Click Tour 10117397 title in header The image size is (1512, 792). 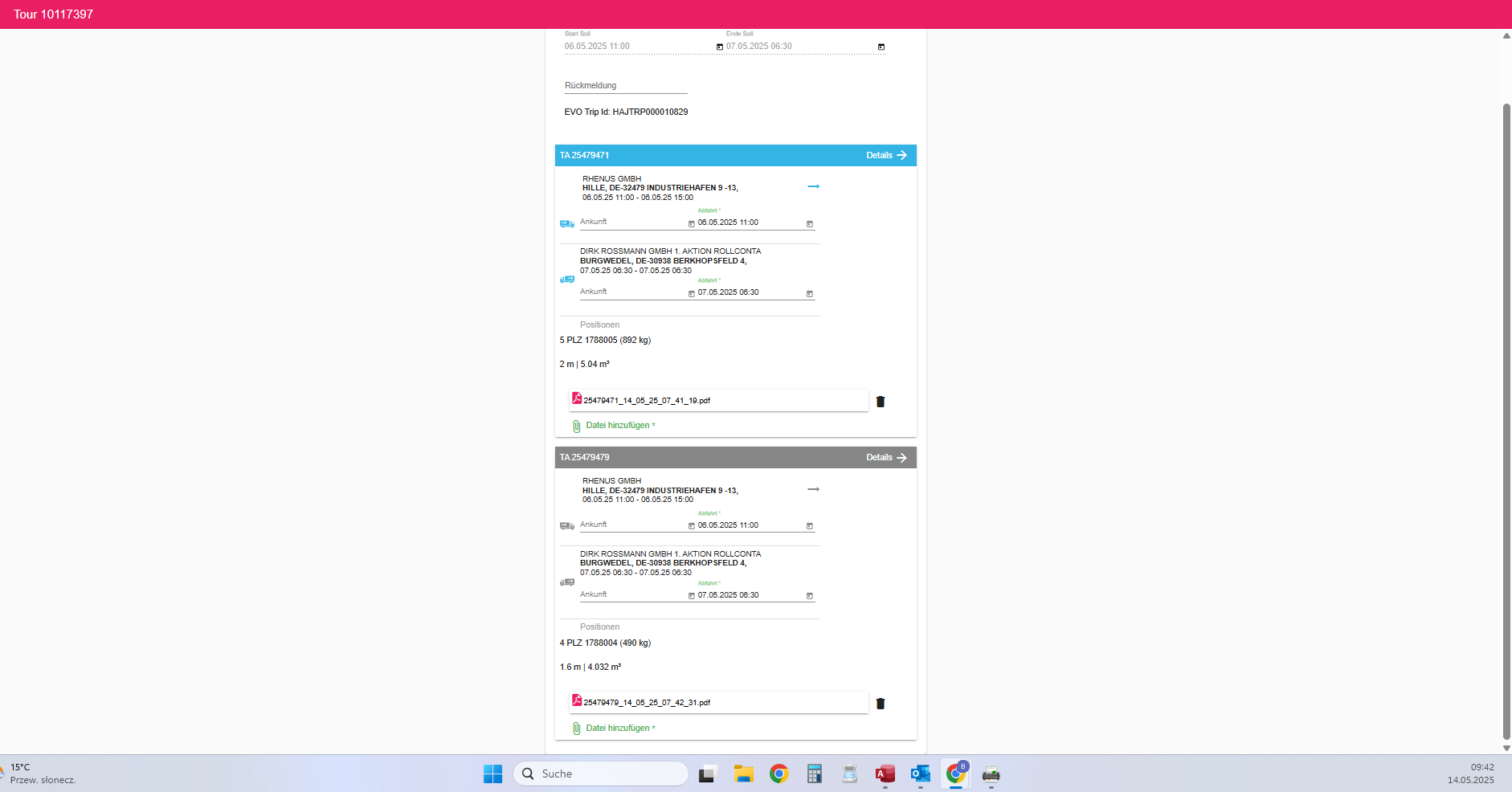coord(53,14)
